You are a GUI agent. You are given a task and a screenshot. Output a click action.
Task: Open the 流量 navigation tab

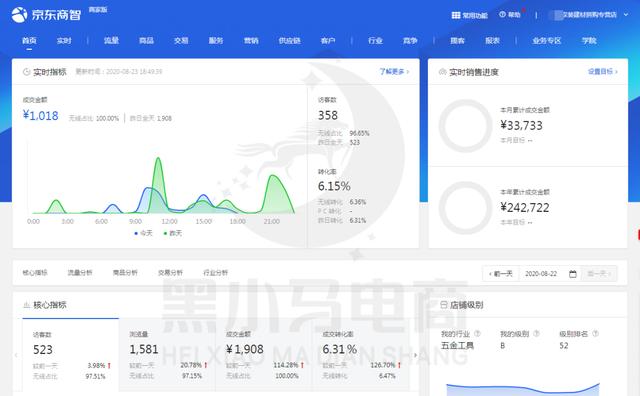tap(111, 40)
